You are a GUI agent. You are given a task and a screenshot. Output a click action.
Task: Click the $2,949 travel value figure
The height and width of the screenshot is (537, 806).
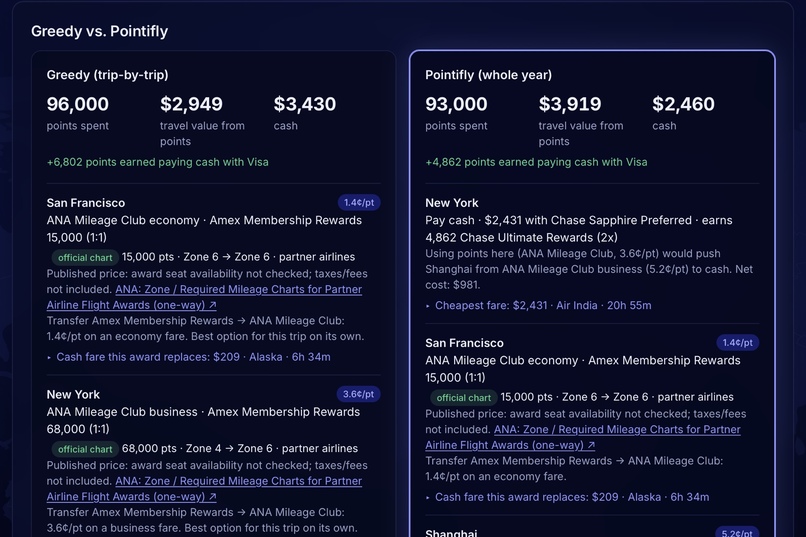click(191, 104)
